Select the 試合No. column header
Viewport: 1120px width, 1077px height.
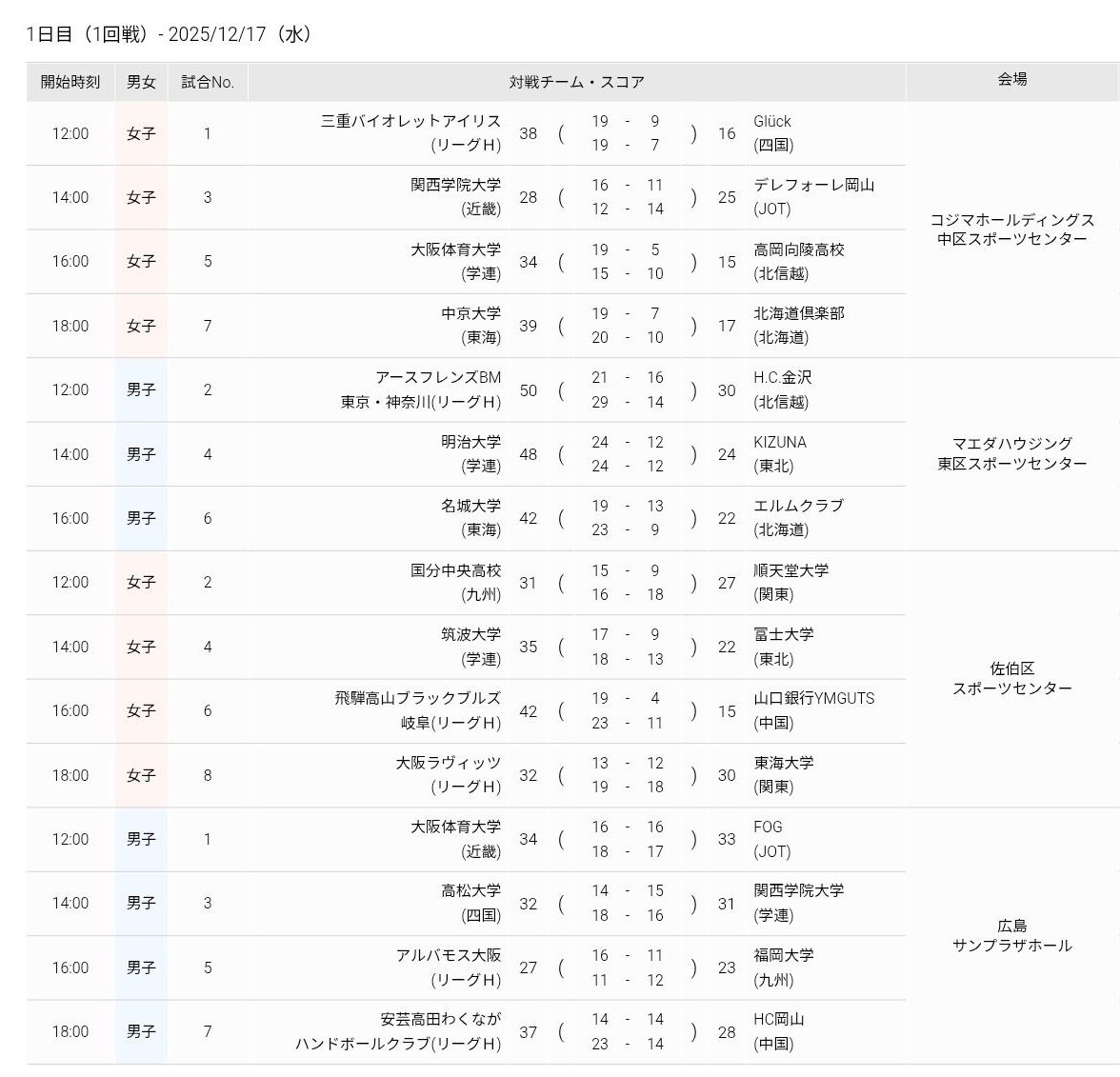(208, 82)
